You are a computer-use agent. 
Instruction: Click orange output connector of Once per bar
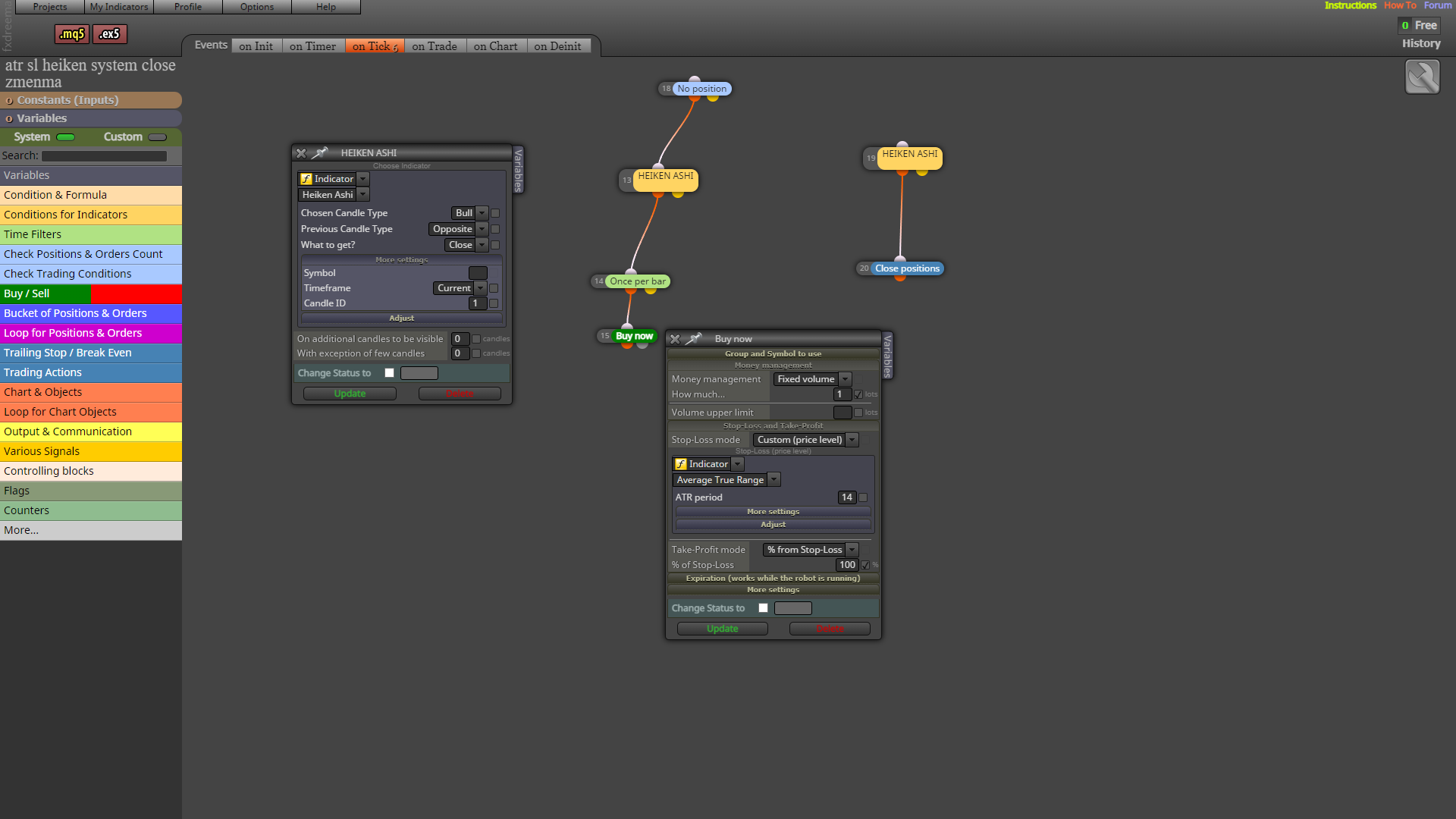(631, 290)
